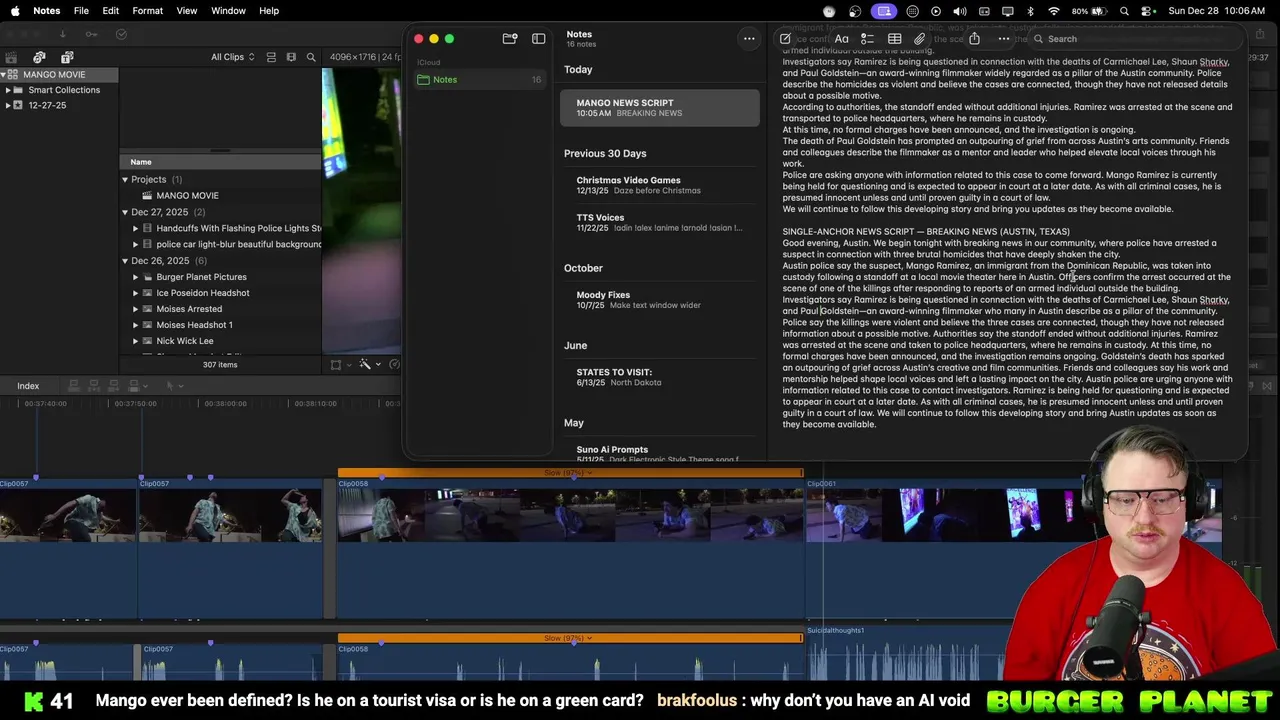Attach a file with paperclip icon
This screenshot has height=720, width=1280.
point(919,39)
